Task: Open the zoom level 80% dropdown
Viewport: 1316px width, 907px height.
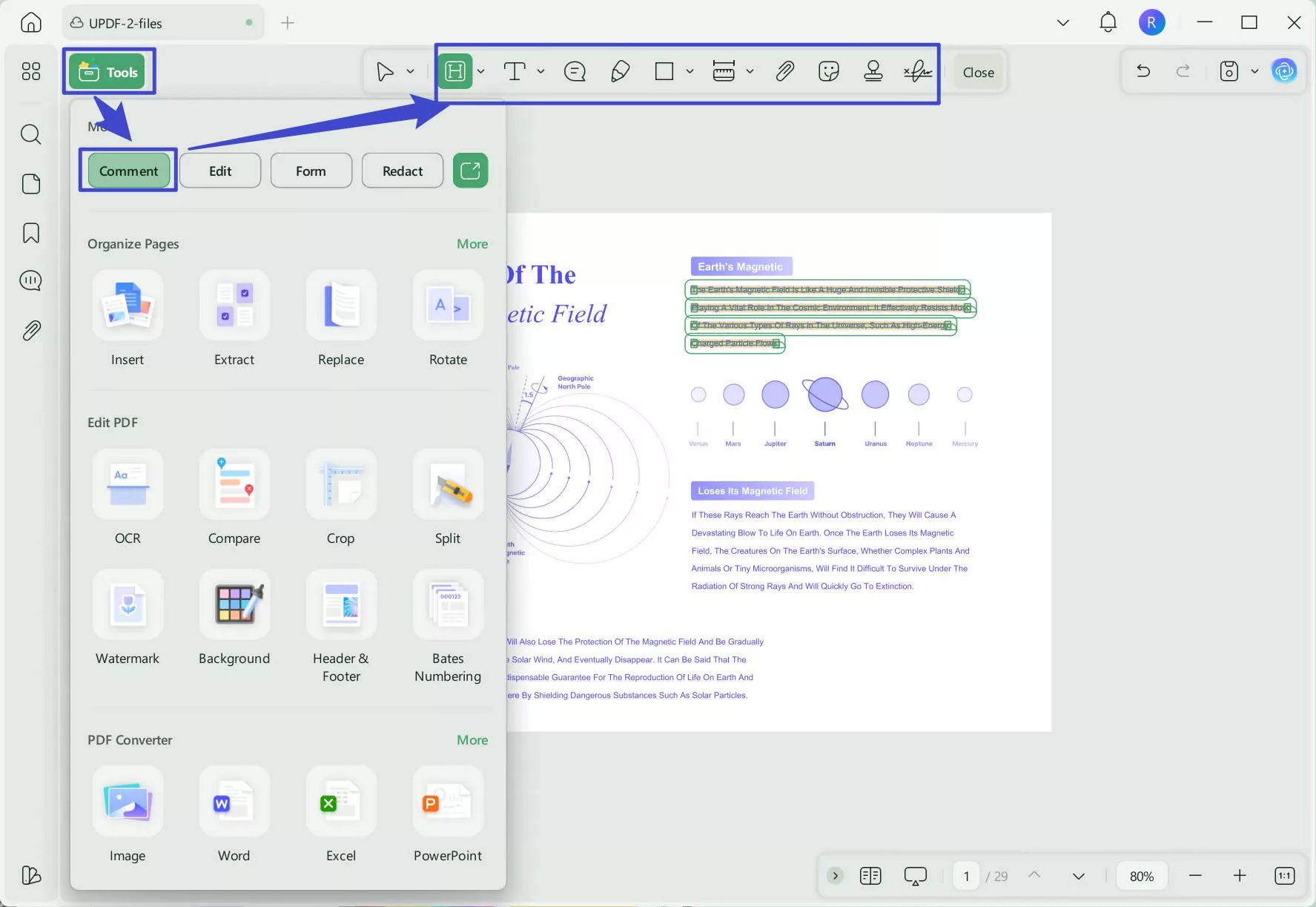Action: 1141,876
